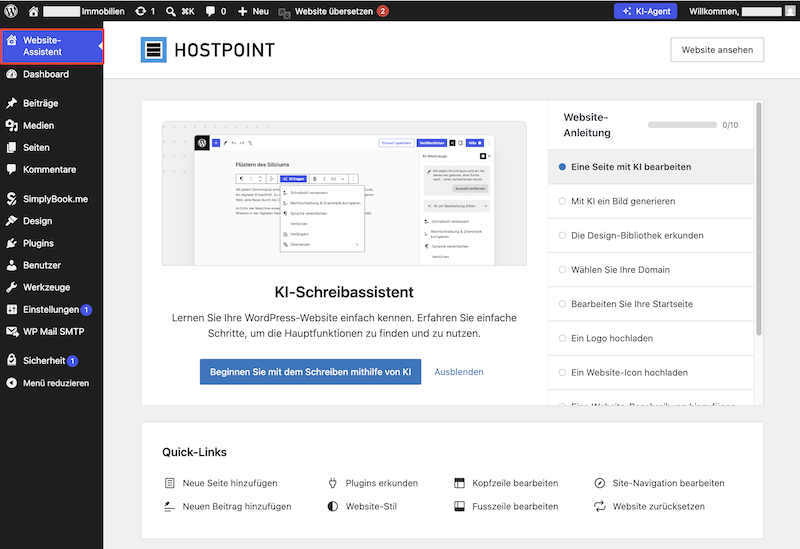The width and height of the screenshot is (800, 549).
Task: Click the Hostpoint logo icon
Action: [154, 50]
